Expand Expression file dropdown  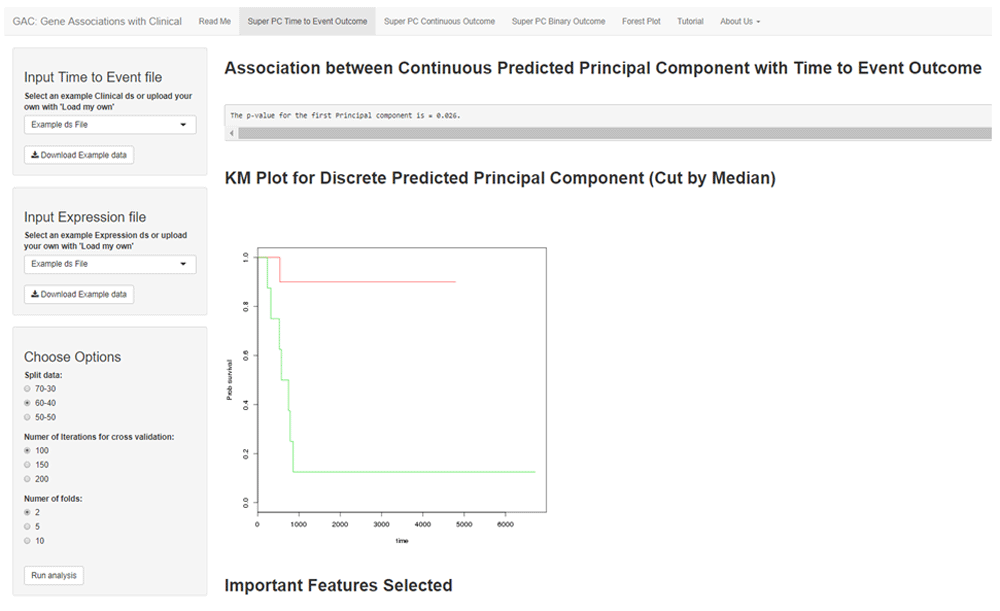click(x=110, y=264)
